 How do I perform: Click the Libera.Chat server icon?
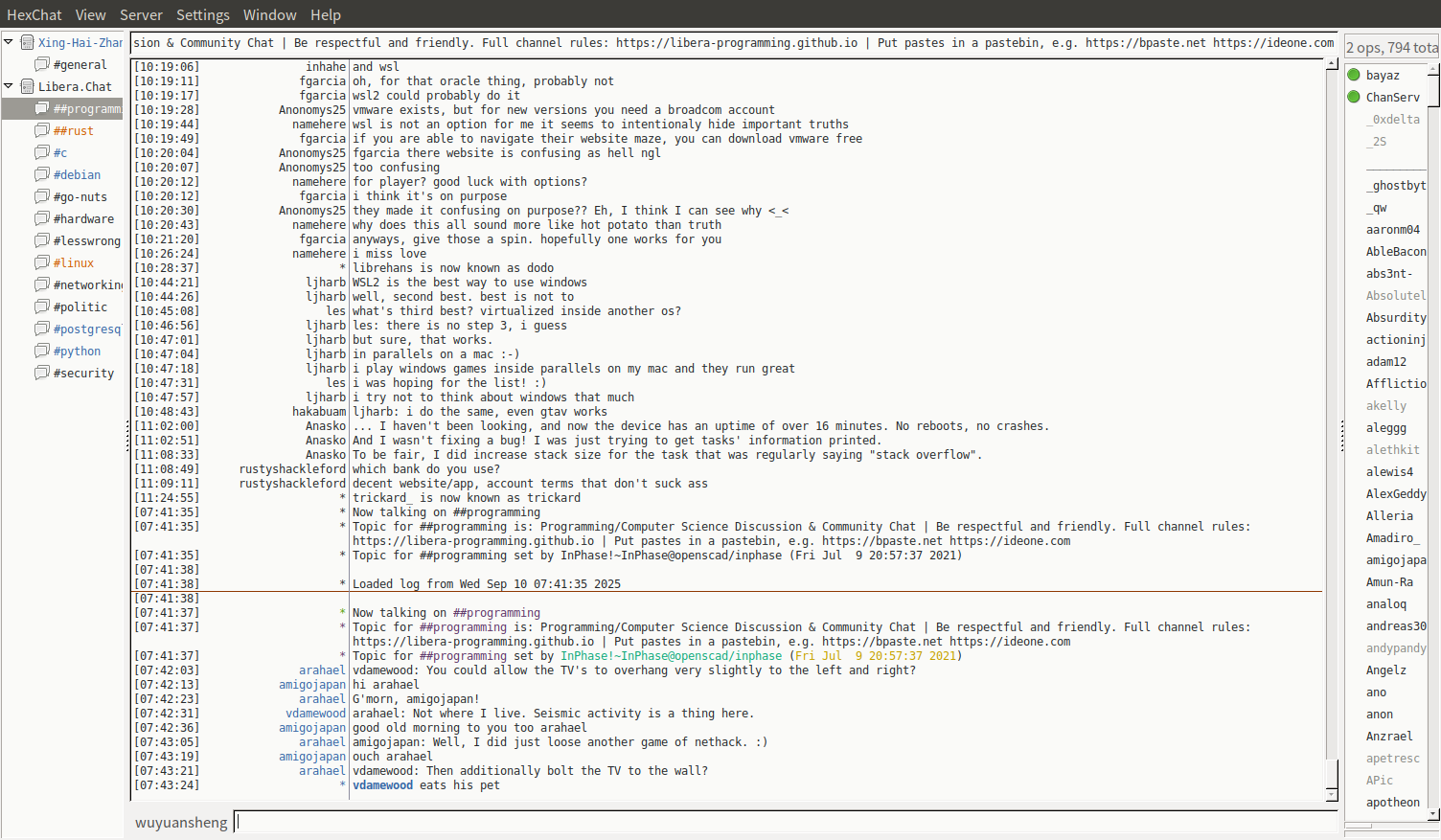tap(28, 86)
